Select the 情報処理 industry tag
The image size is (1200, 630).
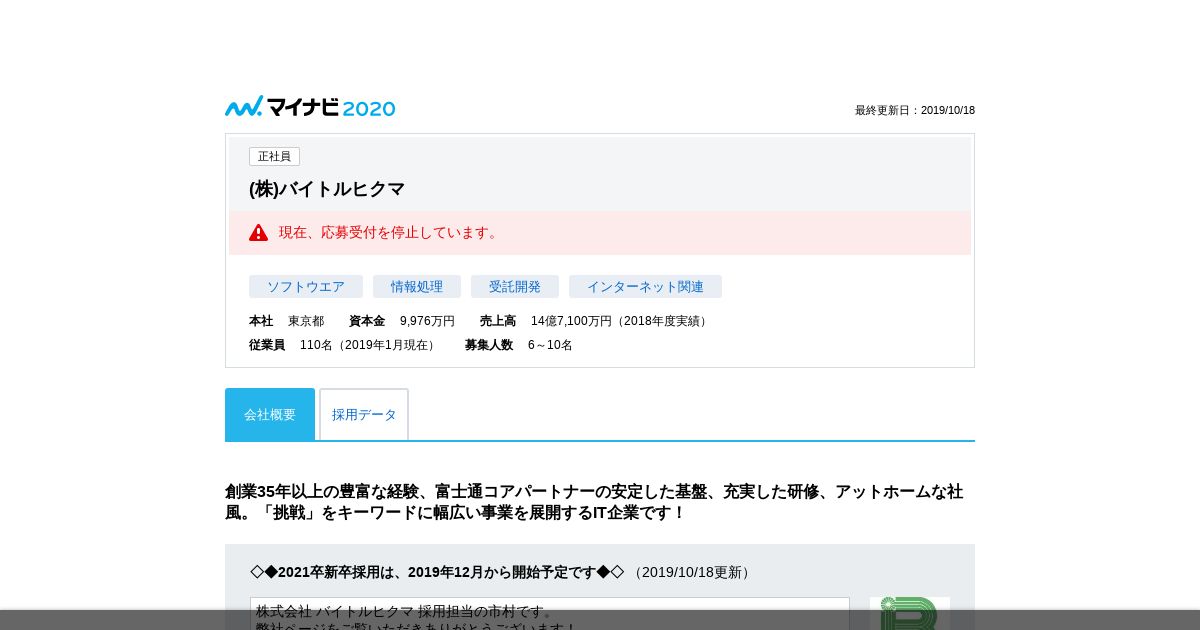coord(417,287)
